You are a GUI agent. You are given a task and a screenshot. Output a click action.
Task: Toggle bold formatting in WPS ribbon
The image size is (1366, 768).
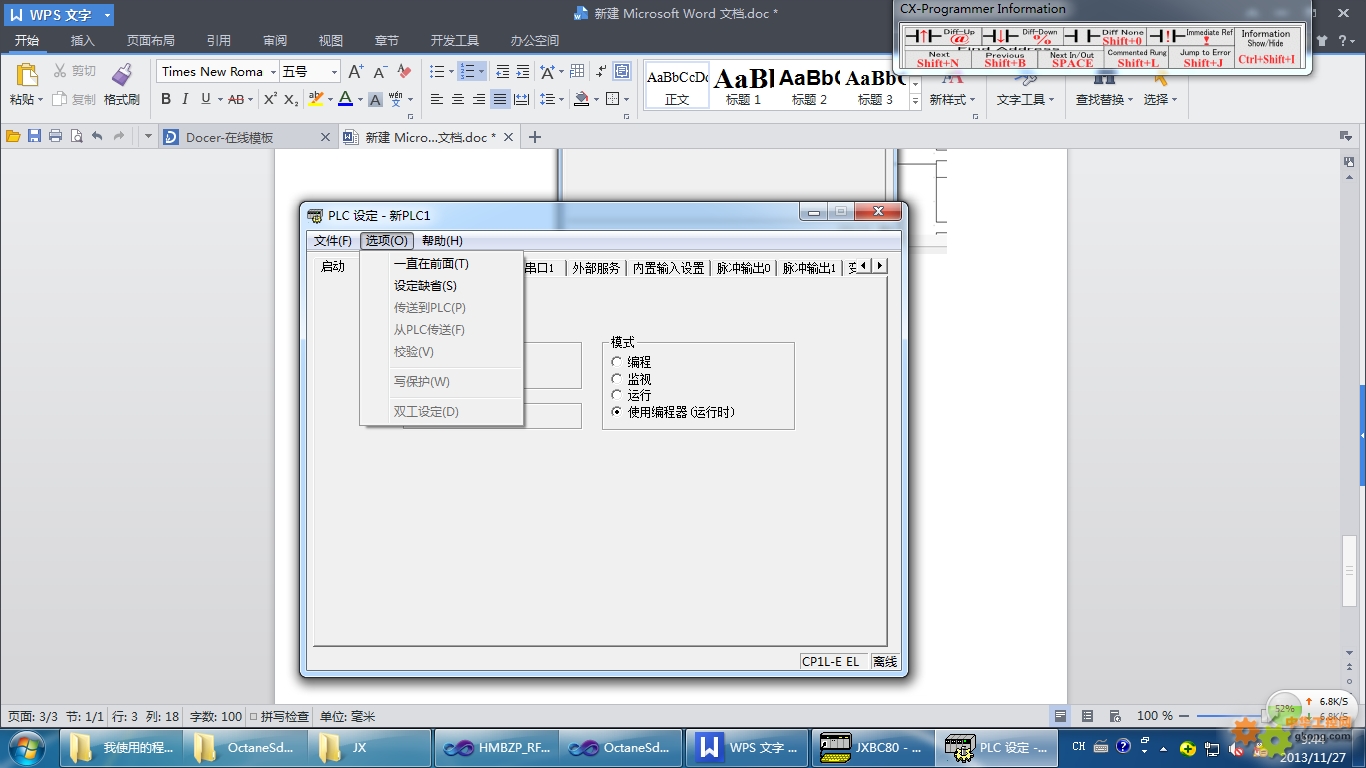coord(166,99)
